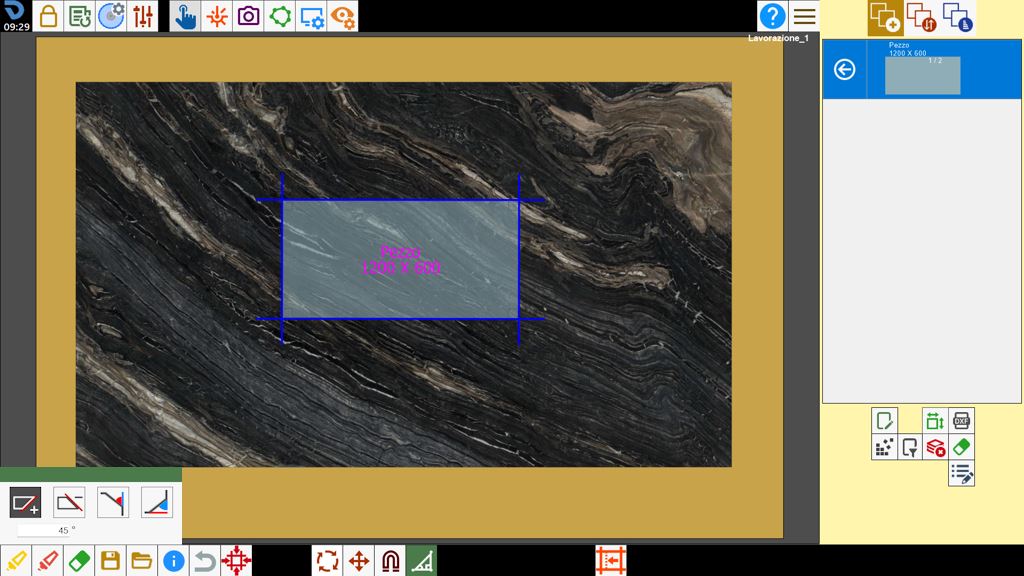1024x576 pixels.
Task: Select the add cut rectangle tool
Action: click(25, 503)
